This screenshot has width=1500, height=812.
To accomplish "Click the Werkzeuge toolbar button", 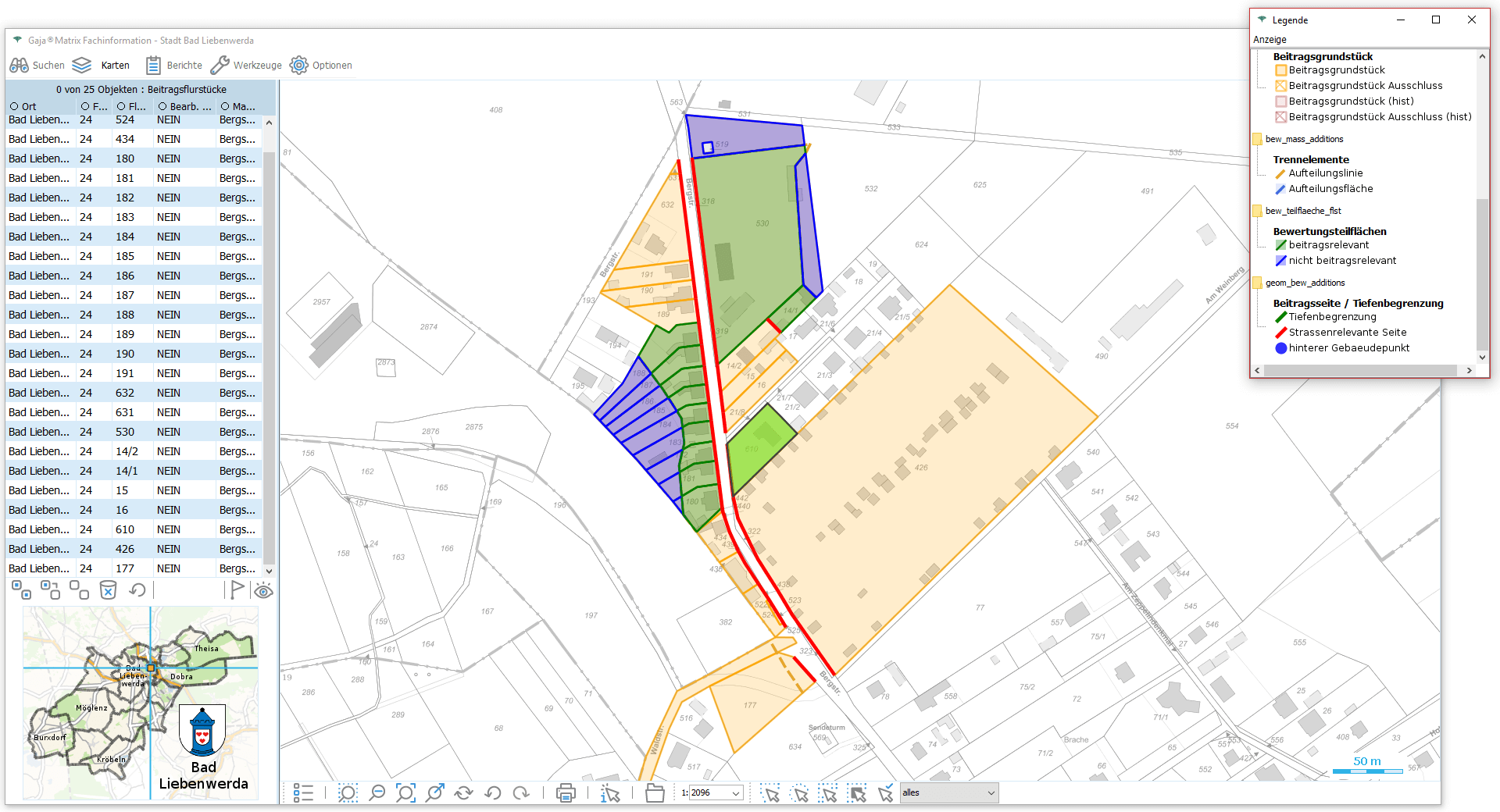I will coord(246,66).
